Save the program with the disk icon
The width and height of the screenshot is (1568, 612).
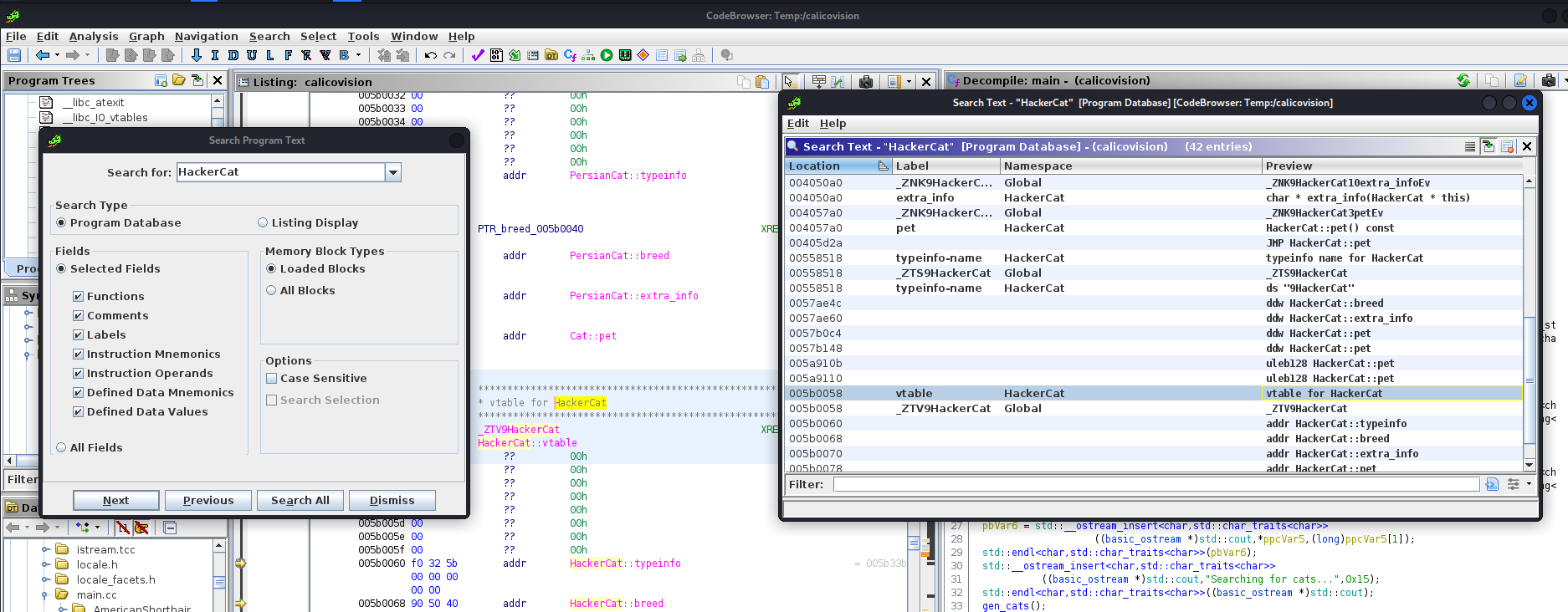(x=14, y=55)
